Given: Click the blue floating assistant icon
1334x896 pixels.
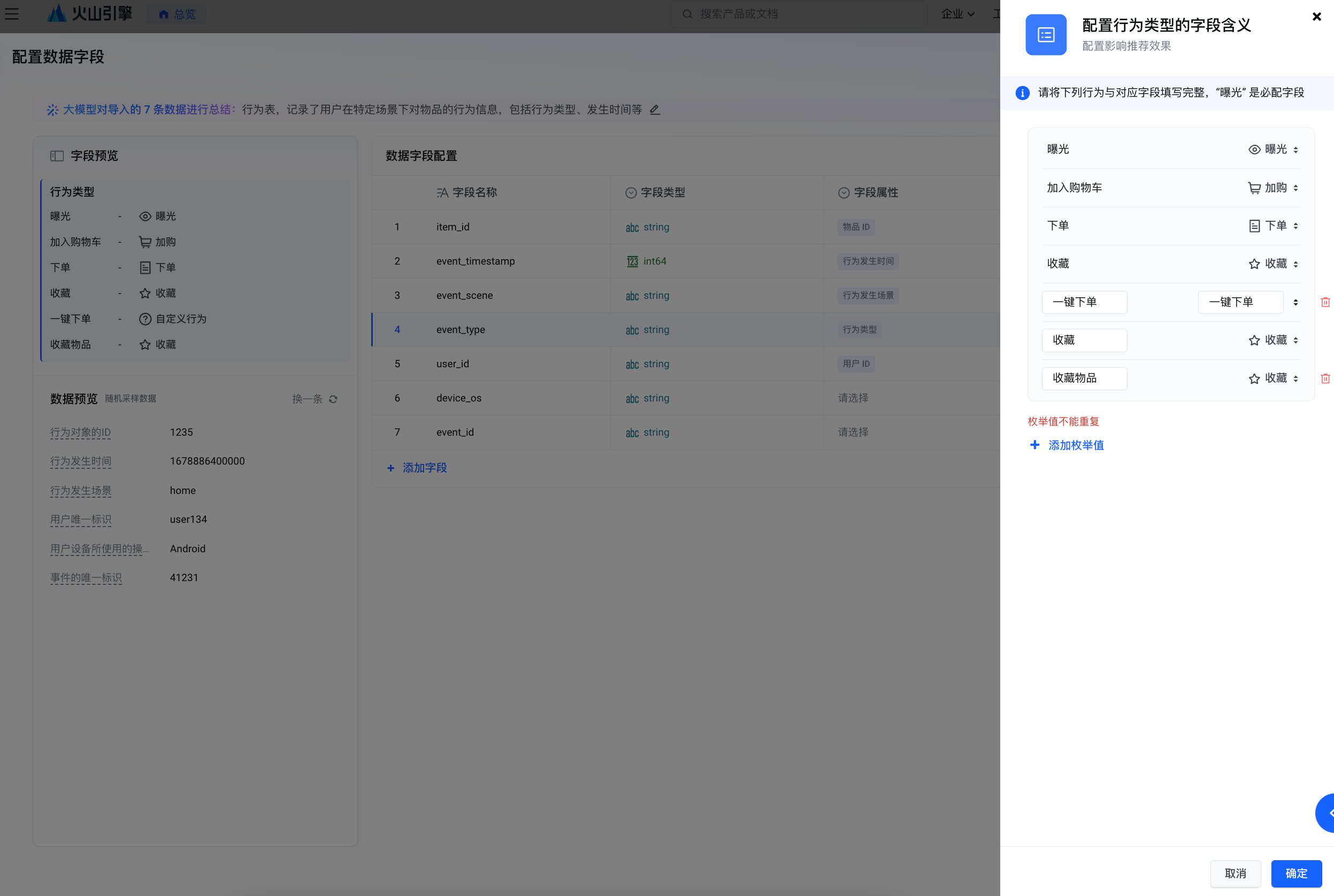Looking at the screenshot, I should tap(1326, 813).
